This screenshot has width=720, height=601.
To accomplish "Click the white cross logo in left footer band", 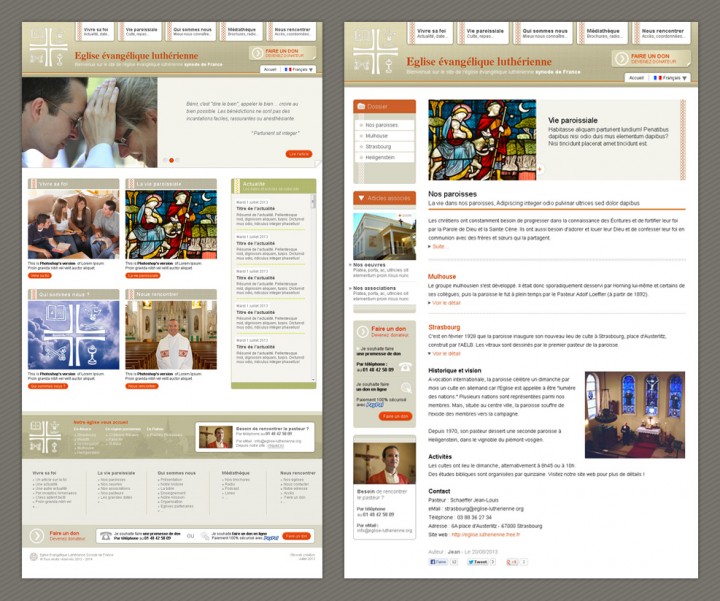I will click(x=46, y=437).
